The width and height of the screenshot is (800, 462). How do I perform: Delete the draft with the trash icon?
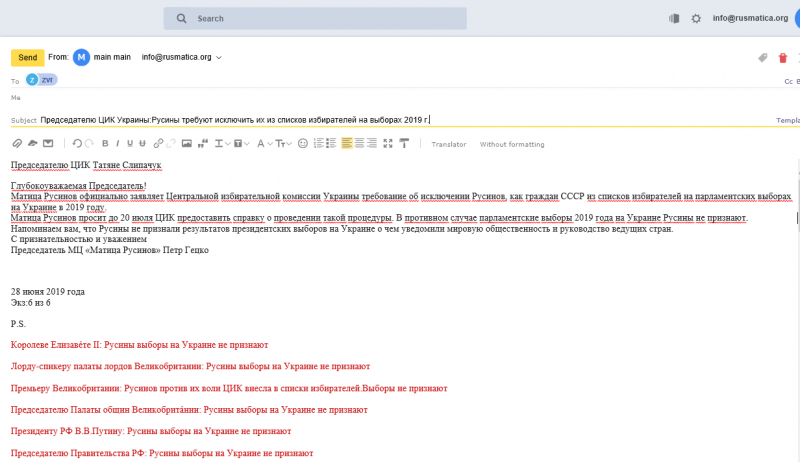click(783, 58)
